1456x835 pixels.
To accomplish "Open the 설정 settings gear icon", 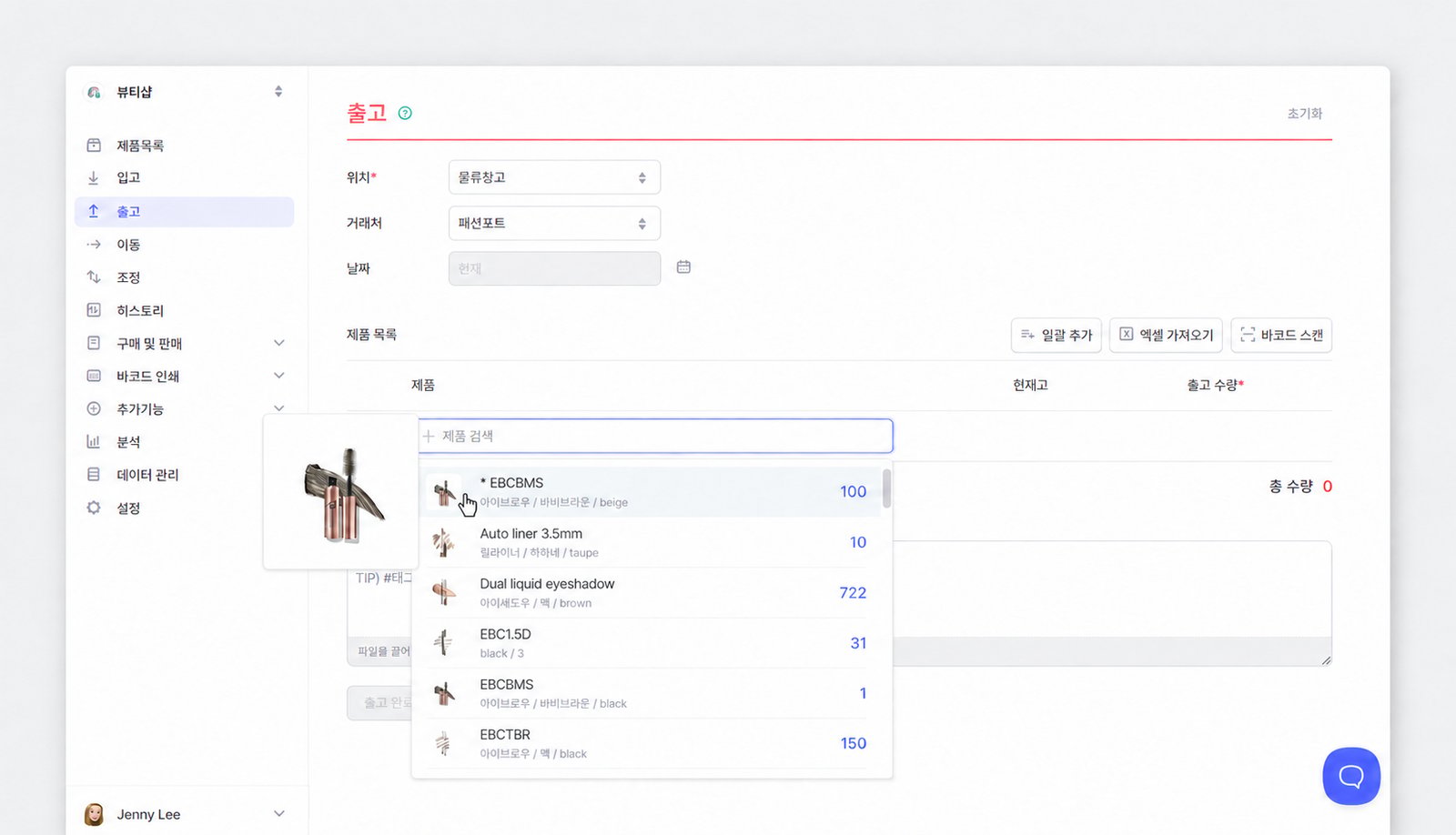I will (94, 508).
